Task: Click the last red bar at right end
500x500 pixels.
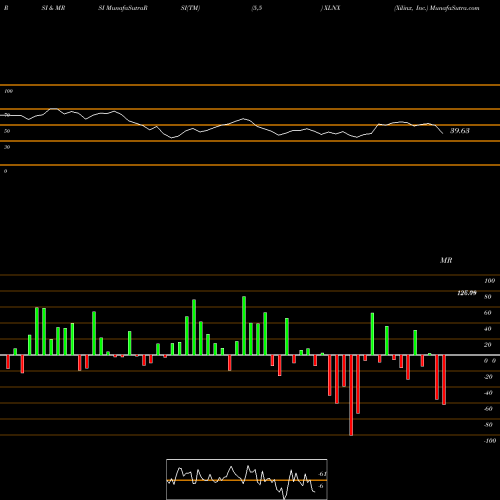Action: pos(444,380)
